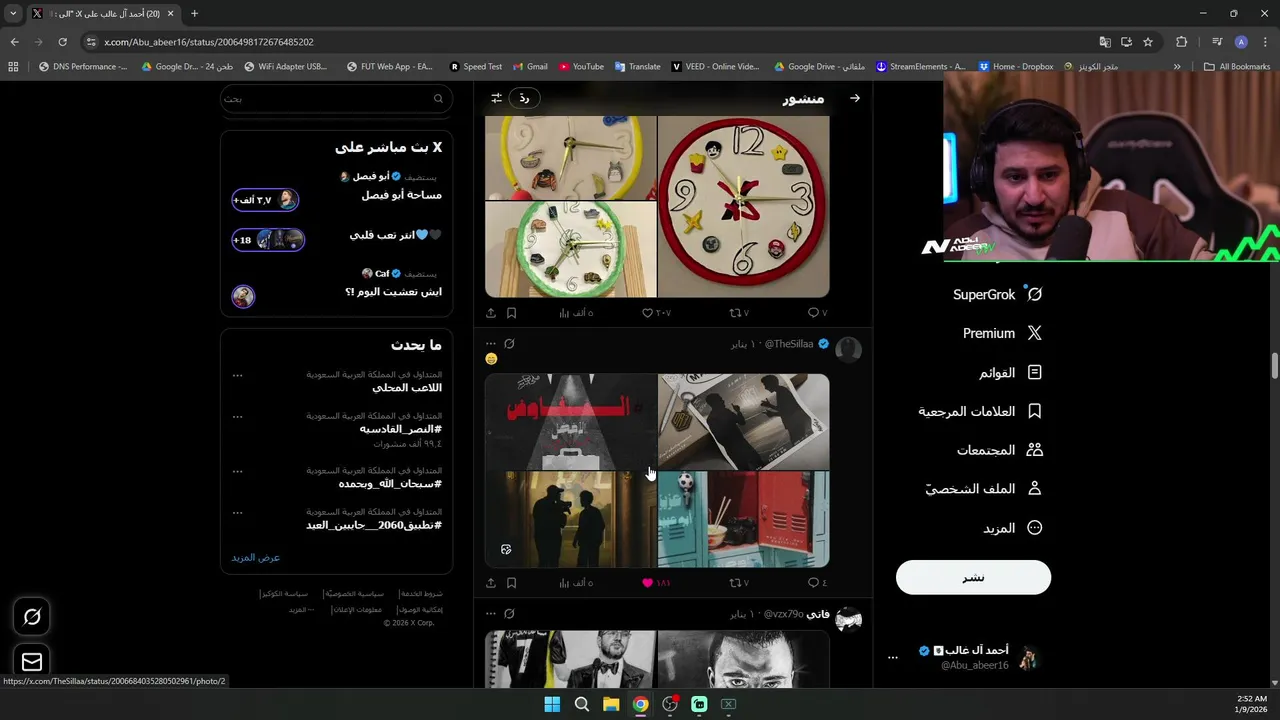Open account menu dots beside Abu_abeer16
The image size is (1280, 720).
tap(893, 658)
